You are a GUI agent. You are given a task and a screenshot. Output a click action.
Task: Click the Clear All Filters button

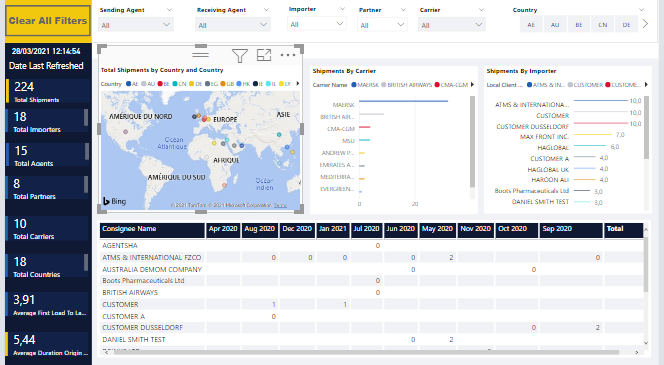[48, 20]
